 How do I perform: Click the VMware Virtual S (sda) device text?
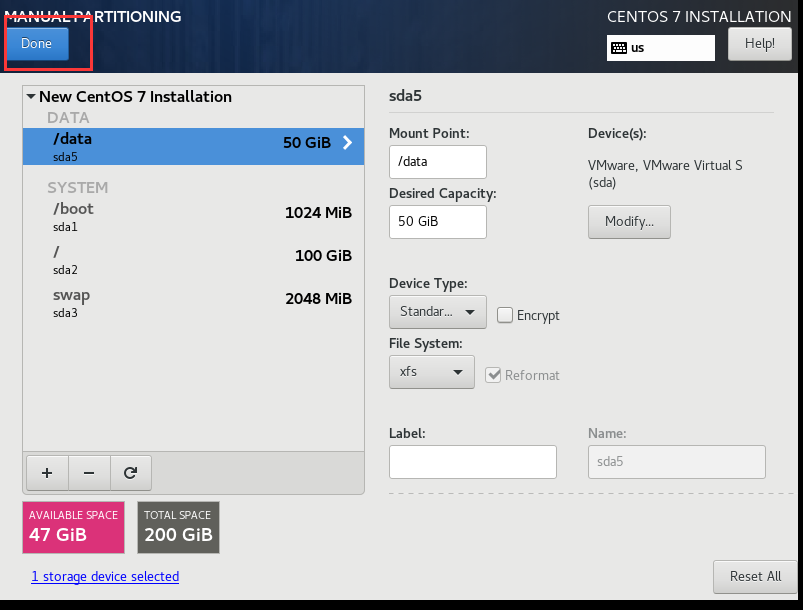click(665, 174)
